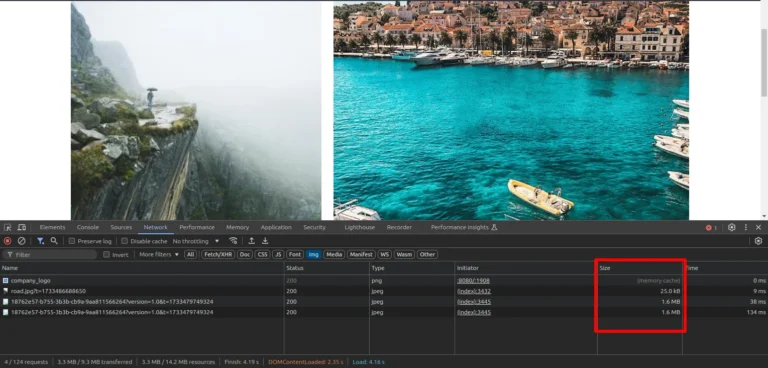Deselect the active Img type filter
The height and width of the screenshot is (368, 768).
pyautogui.click(x=313, y=254)
